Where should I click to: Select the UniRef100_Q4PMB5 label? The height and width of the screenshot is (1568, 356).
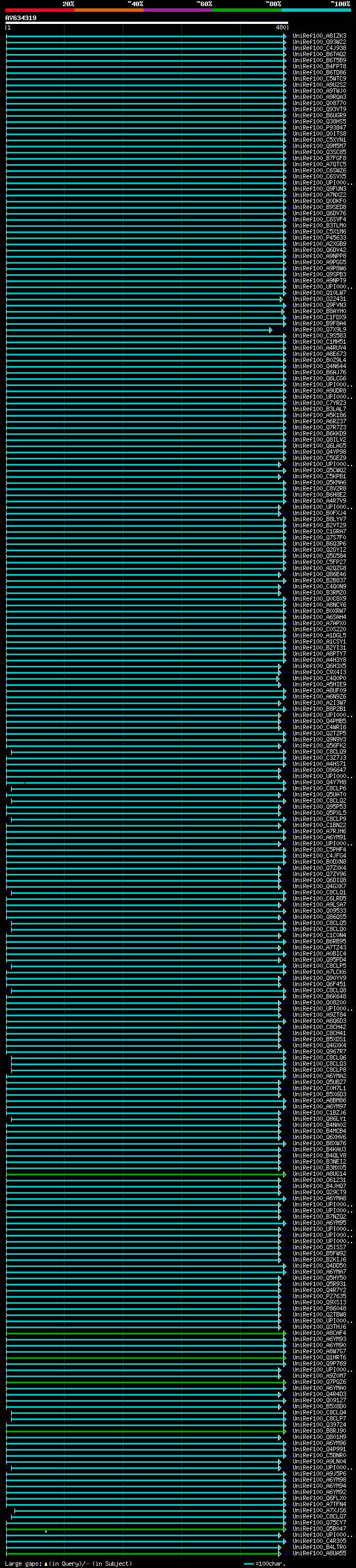point(319,721)
